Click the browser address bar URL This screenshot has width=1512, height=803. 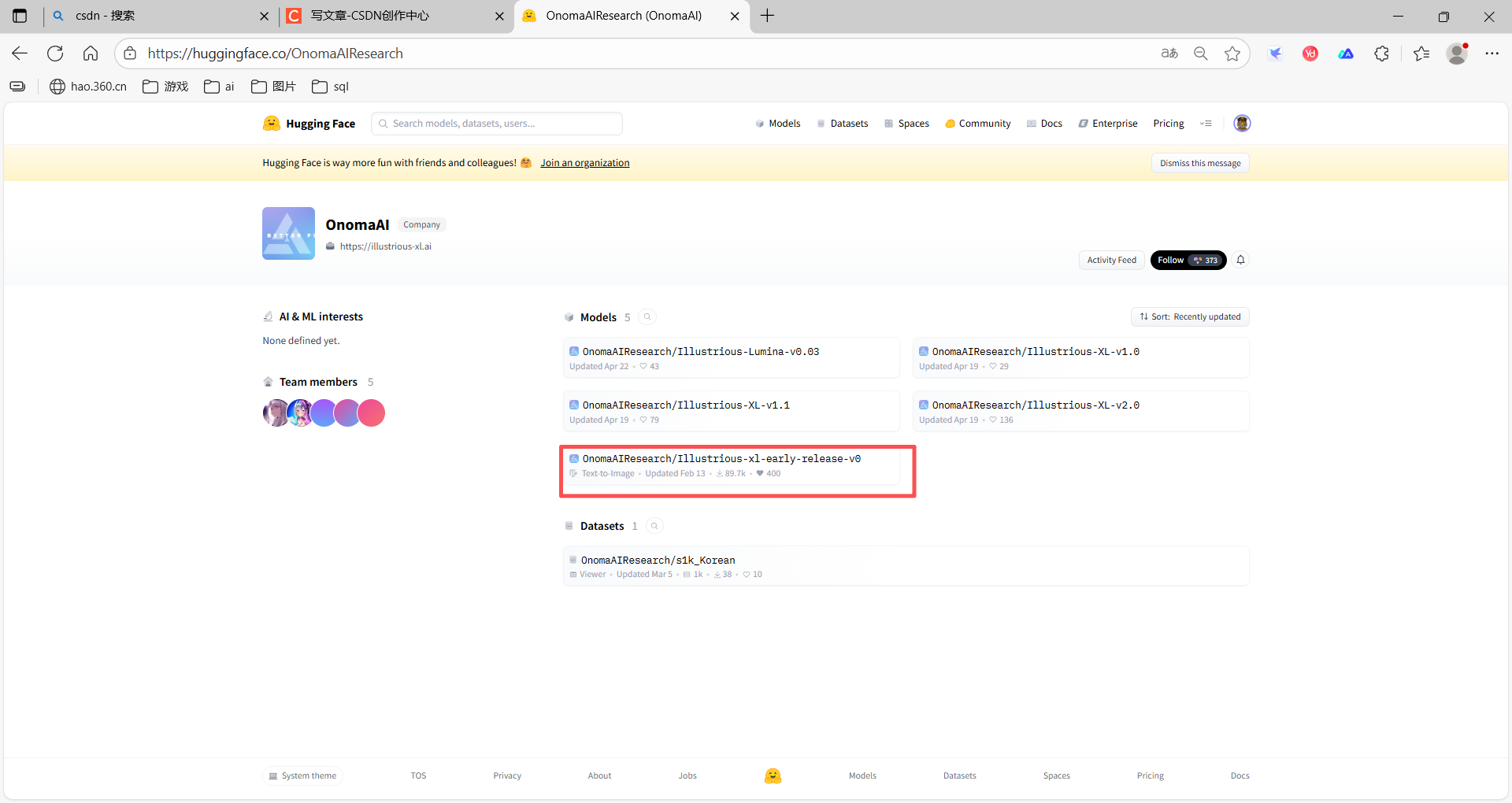click(x=276, y=54)
